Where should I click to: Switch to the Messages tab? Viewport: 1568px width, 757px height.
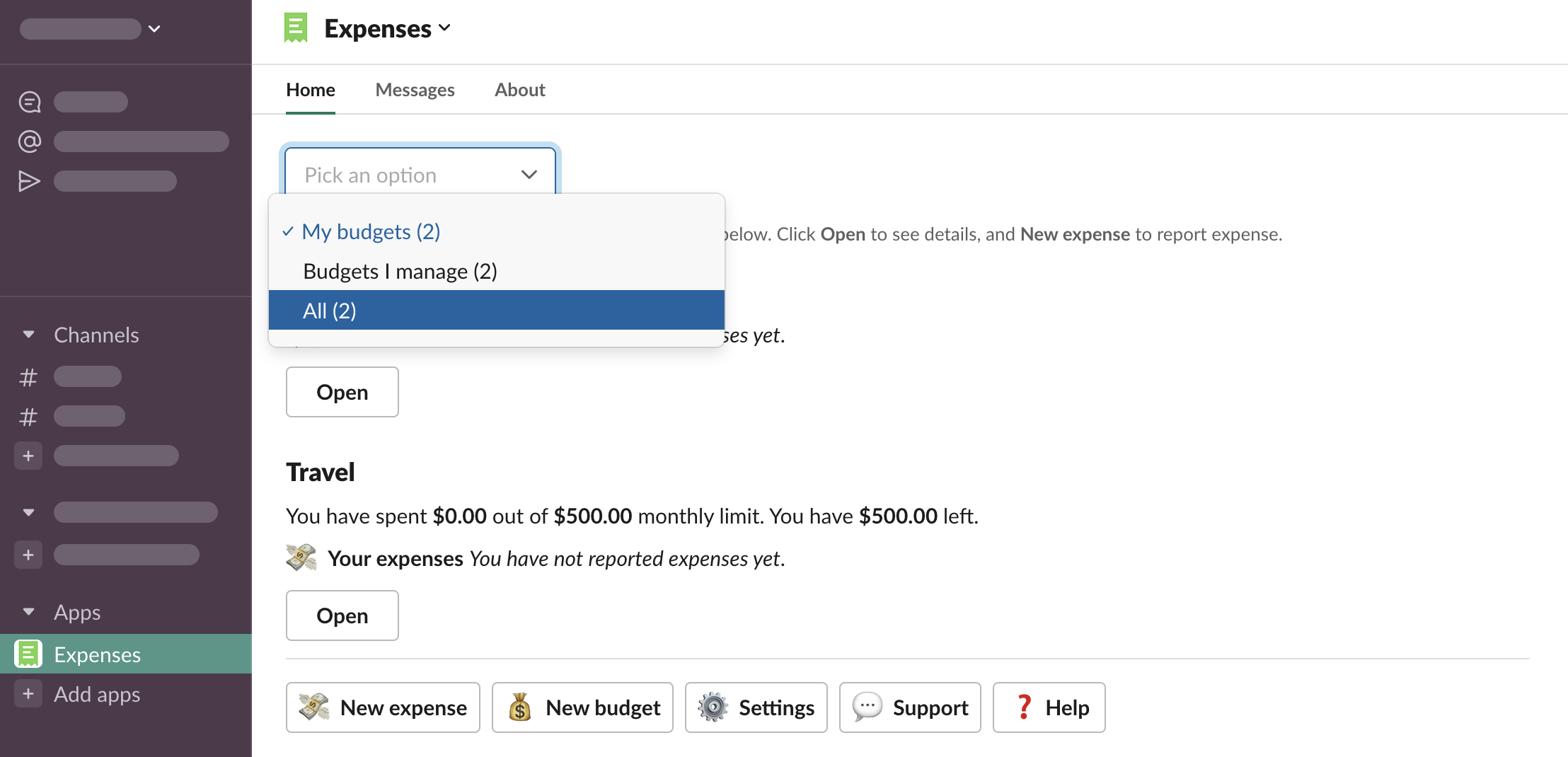tap(415, 90)
